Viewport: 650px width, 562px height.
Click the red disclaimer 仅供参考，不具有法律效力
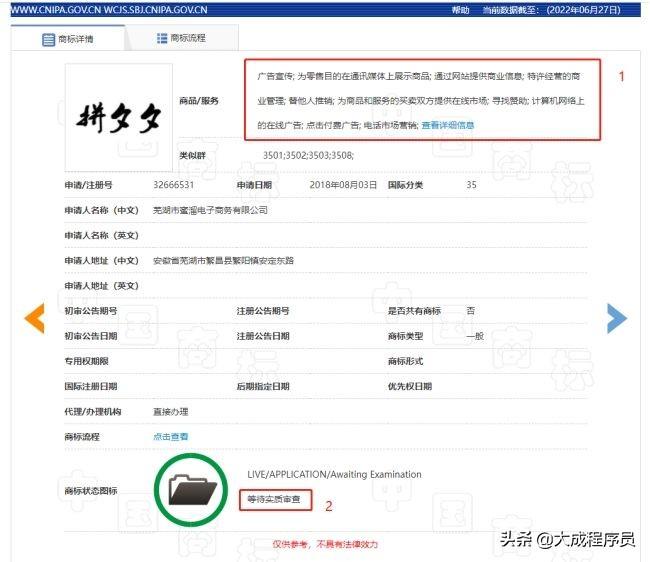click(325, 544)
